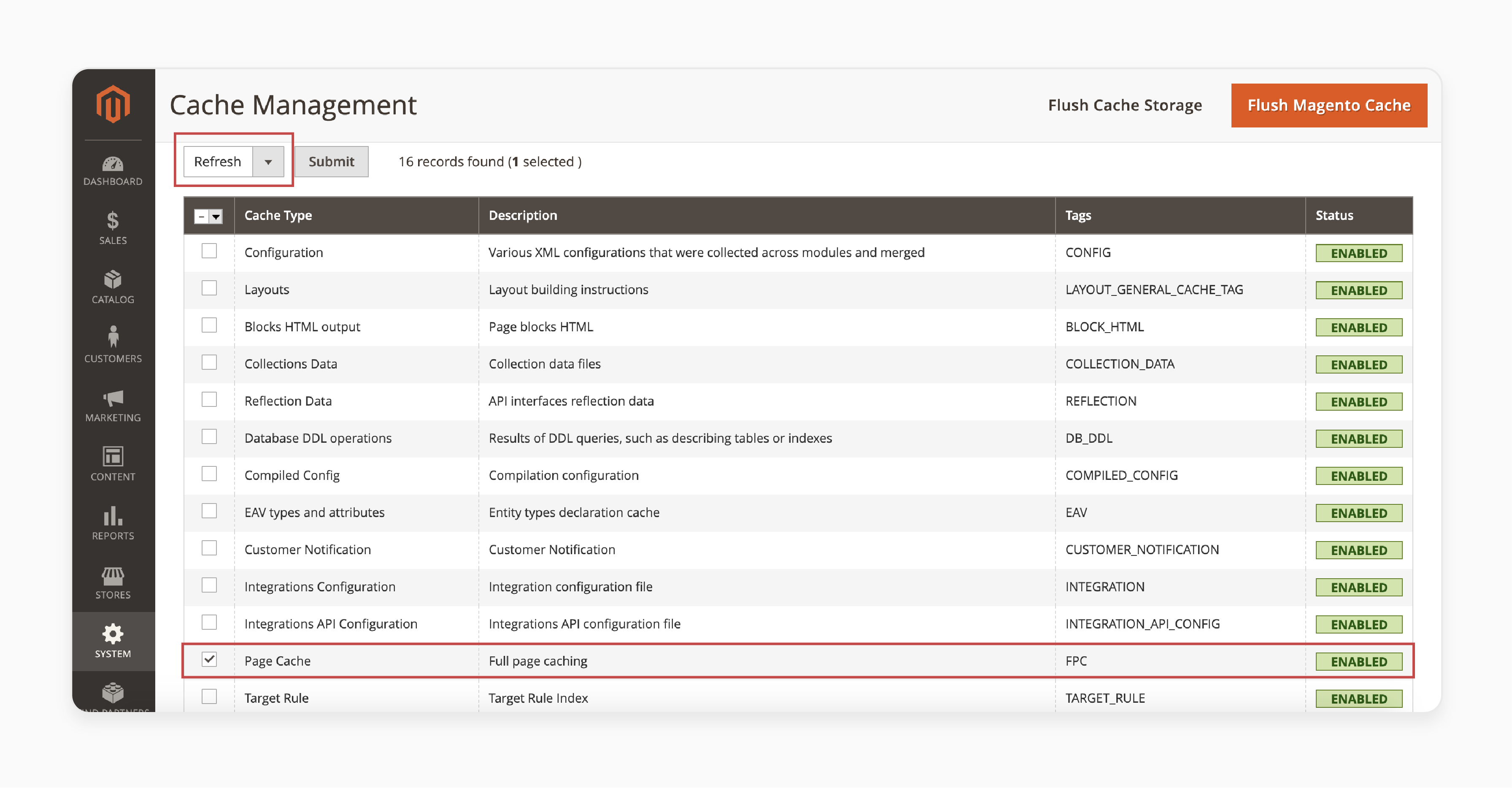
Task: Click the Magento logo icon
Action: [113, 105]
